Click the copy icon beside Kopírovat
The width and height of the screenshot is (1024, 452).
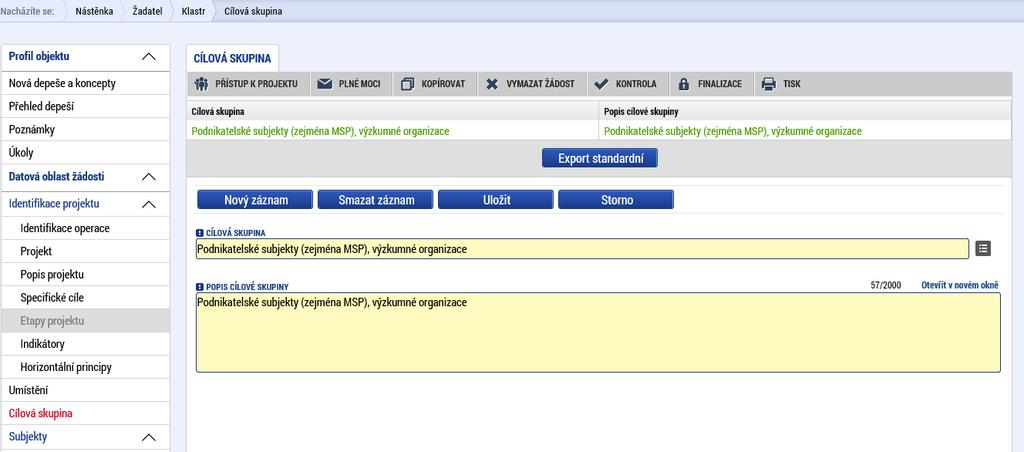408,84
